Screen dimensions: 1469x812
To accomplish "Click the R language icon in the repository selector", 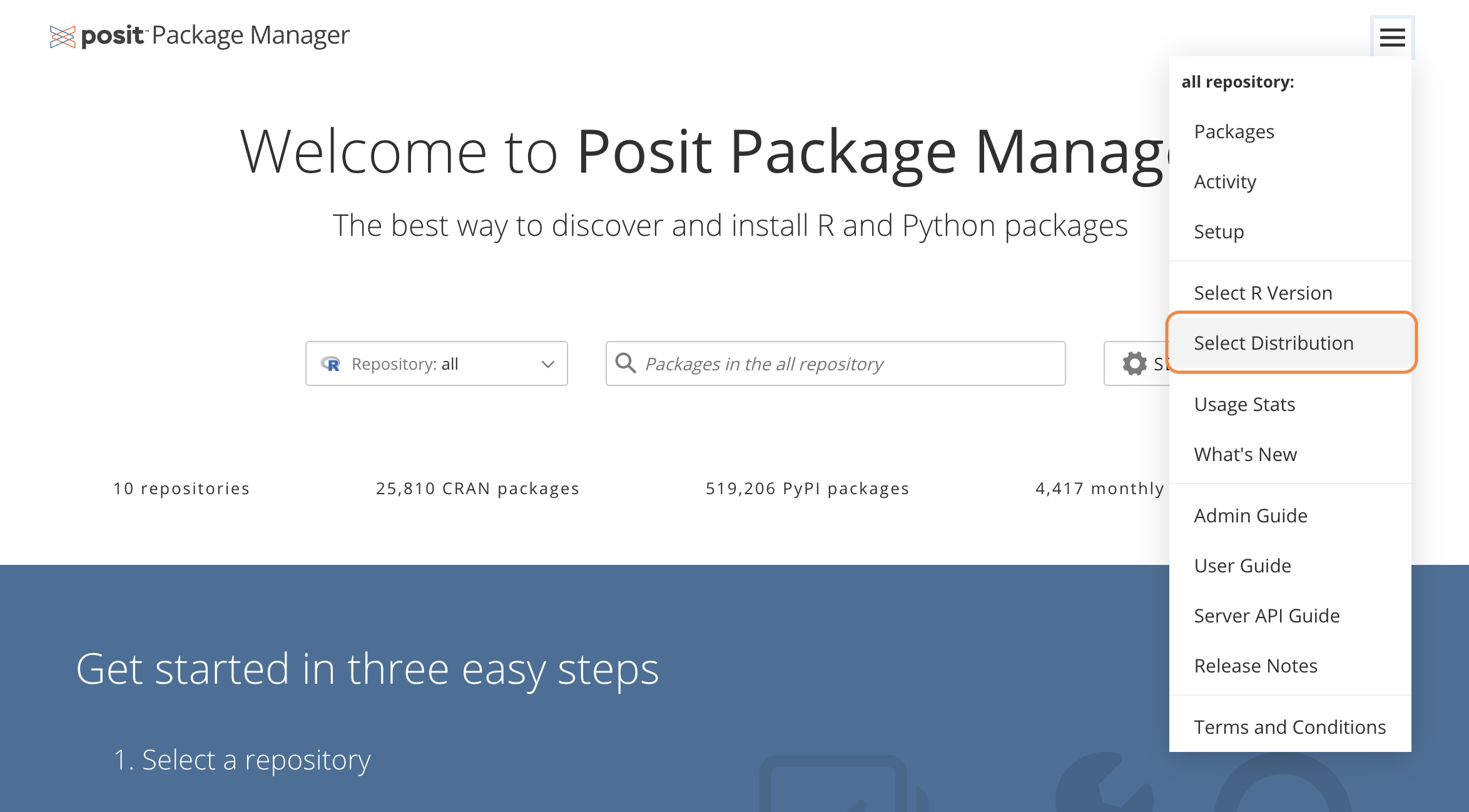I will (331, 363).
